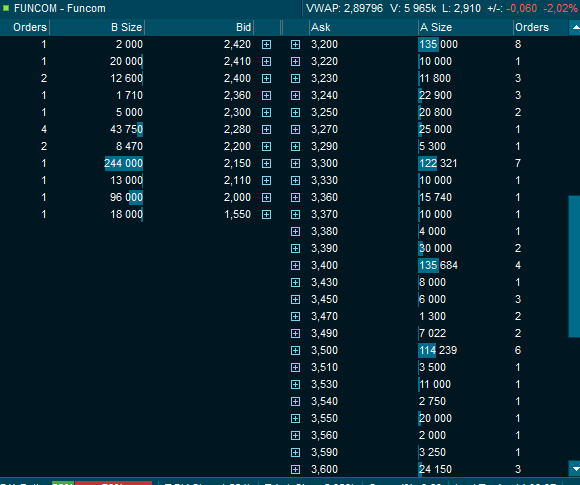Click the volume V: 5 965k

413,8
